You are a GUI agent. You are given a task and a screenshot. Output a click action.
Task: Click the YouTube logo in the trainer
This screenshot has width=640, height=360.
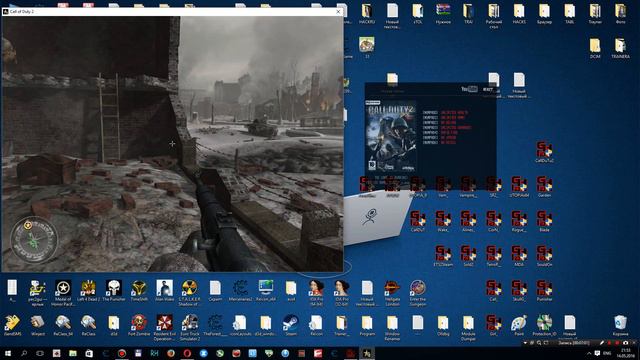469,89
